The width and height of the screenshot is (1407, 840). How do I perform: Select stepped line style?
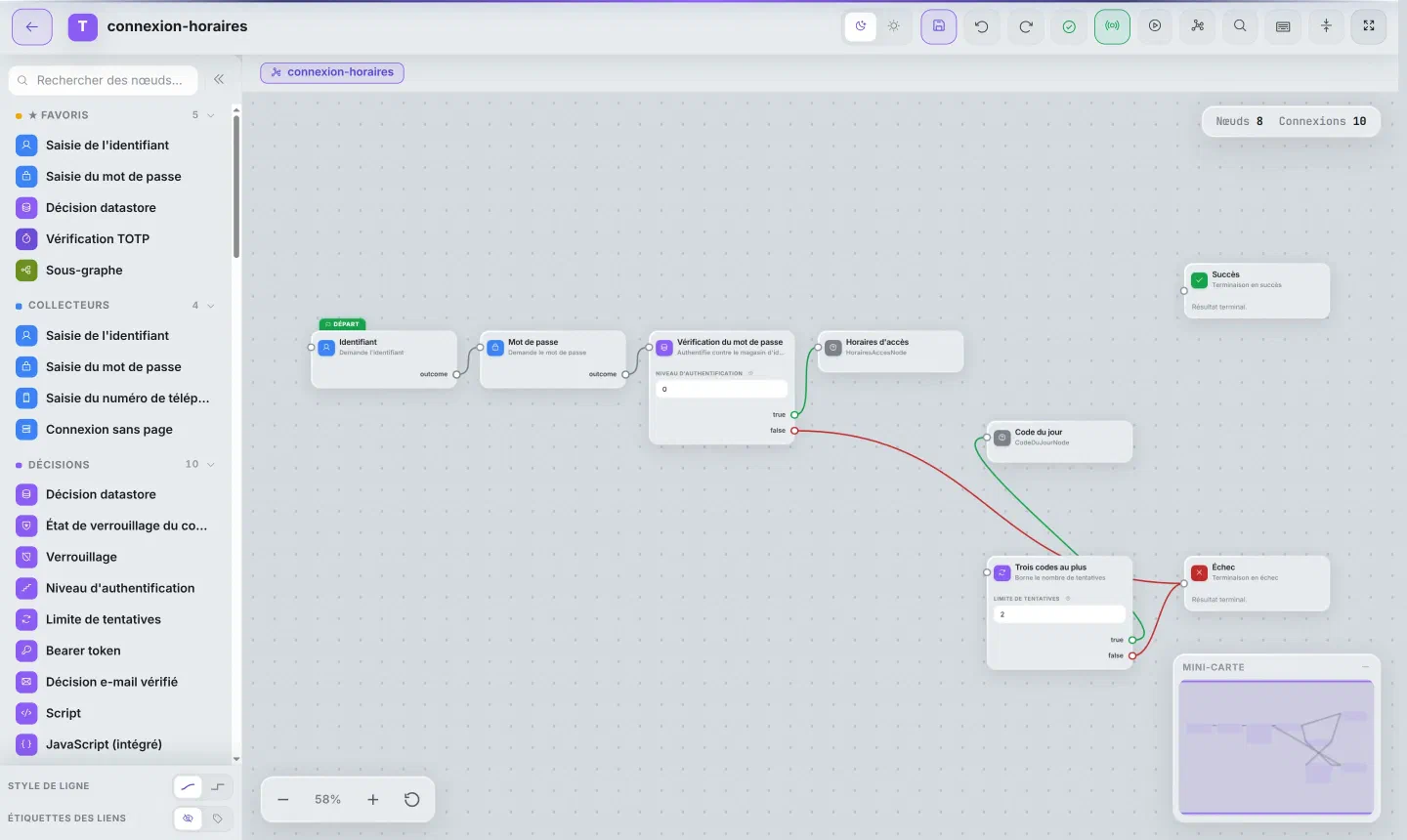coord(217,786)
